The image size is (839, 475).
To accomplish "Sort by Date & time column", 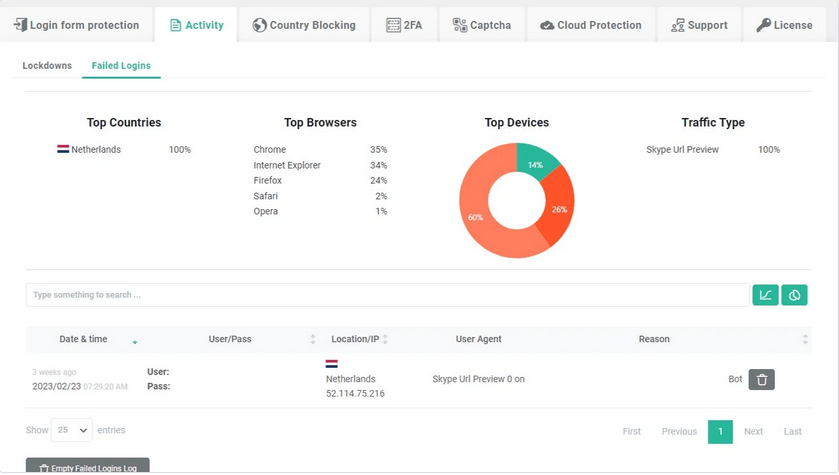I will click(x=83, y=339).
